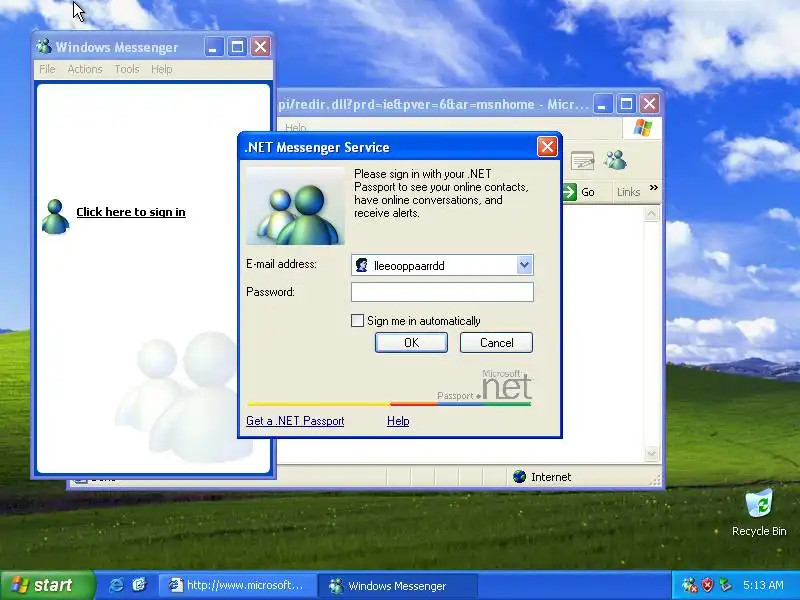Image resolution: width=800 pixels, height=600 pixels.
Task: Click the user icon in E-mail address field
Action: click(x=362, y=265)
